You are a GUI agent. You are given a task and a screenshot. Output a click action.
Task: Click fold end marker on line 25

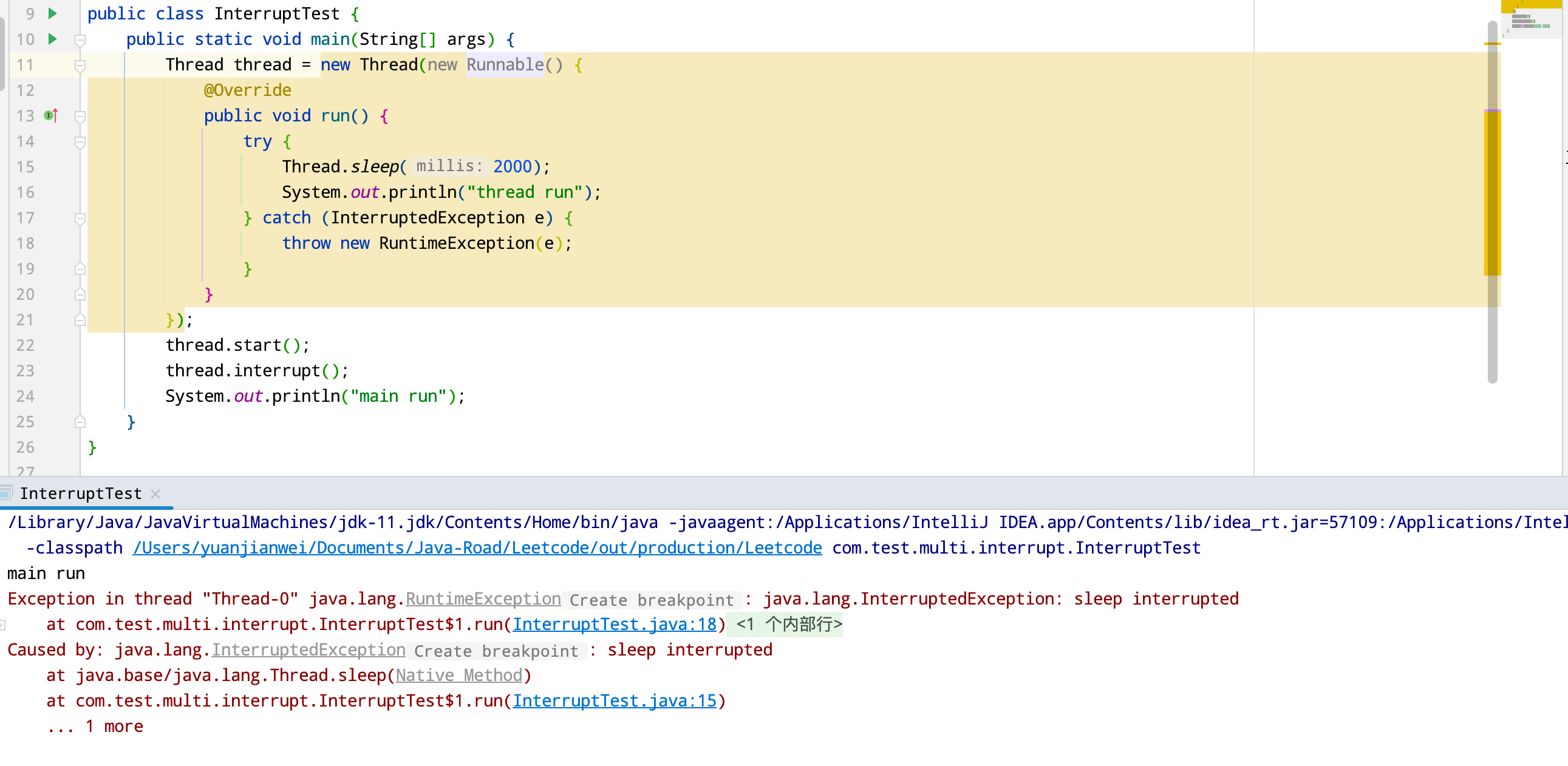click(80, 422)
